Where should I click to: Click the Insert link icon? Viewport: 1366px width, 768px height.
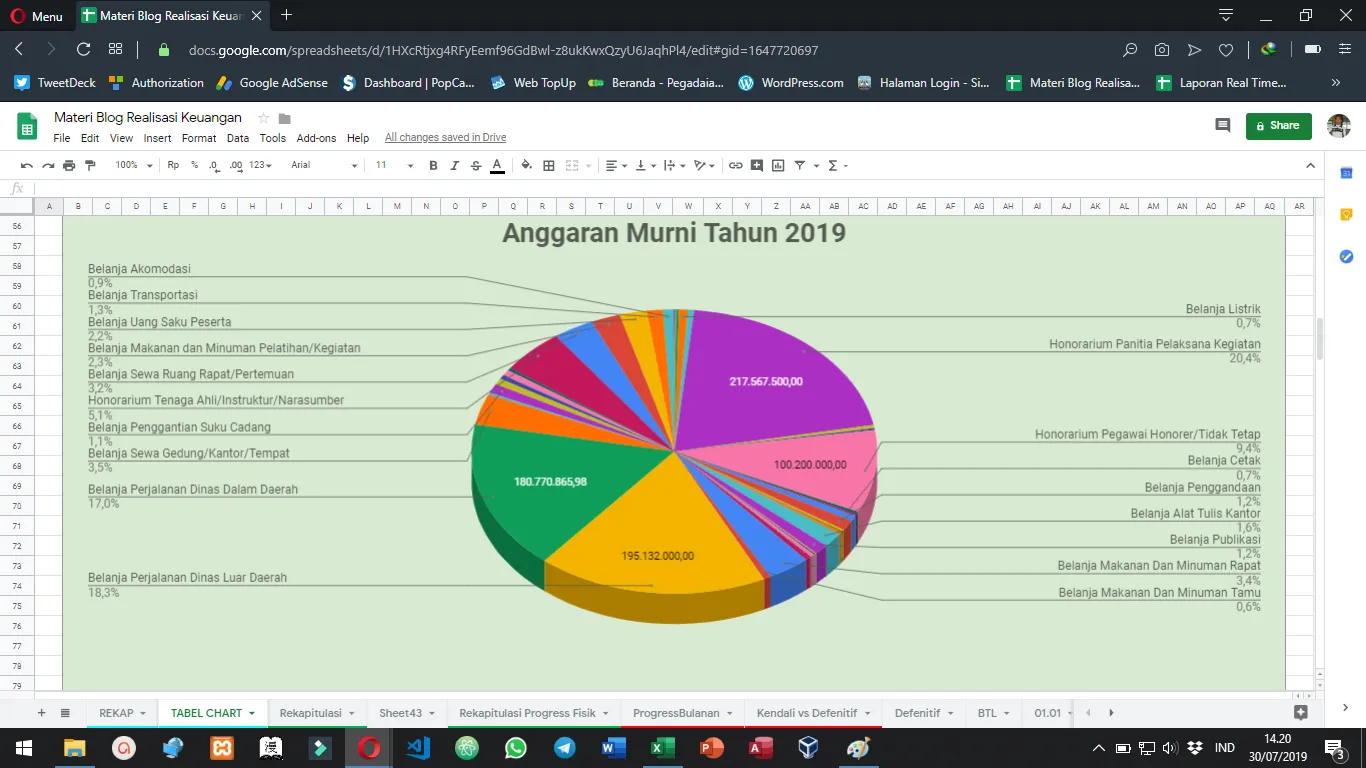735,165
